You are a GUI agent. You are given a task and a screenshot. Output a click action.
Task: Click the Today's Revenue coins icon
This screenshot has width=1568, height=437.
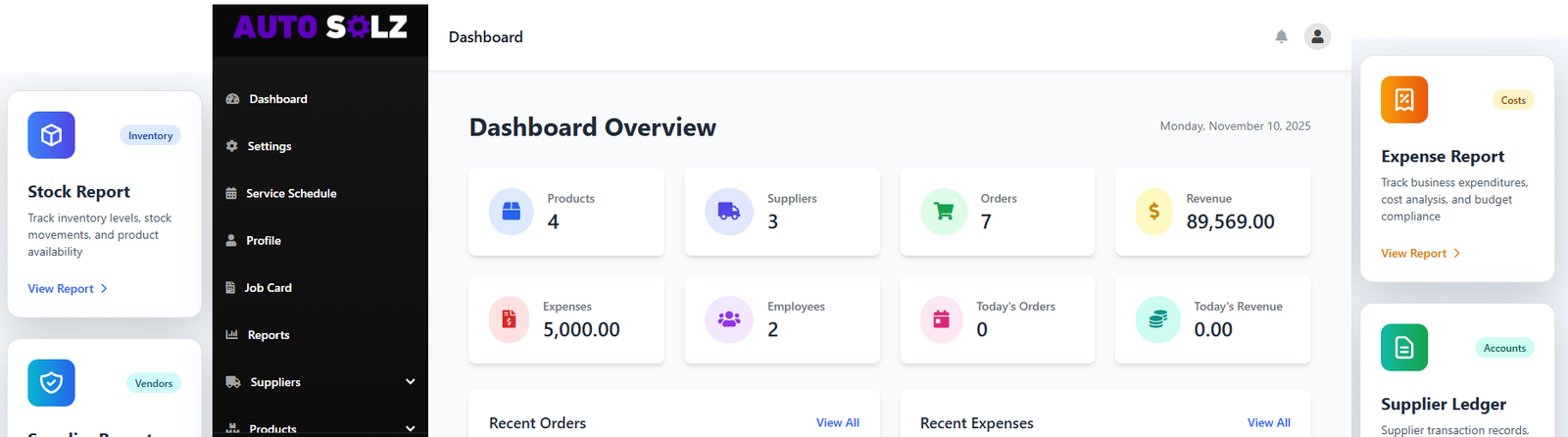(x=1157, y=319)
